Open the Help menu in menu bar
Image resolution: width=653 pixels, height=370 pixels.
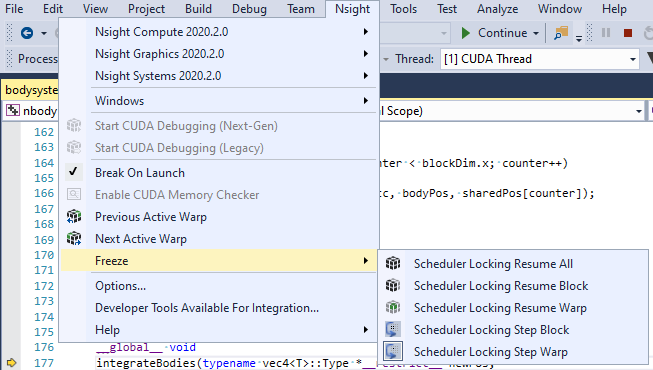point(614,9)
